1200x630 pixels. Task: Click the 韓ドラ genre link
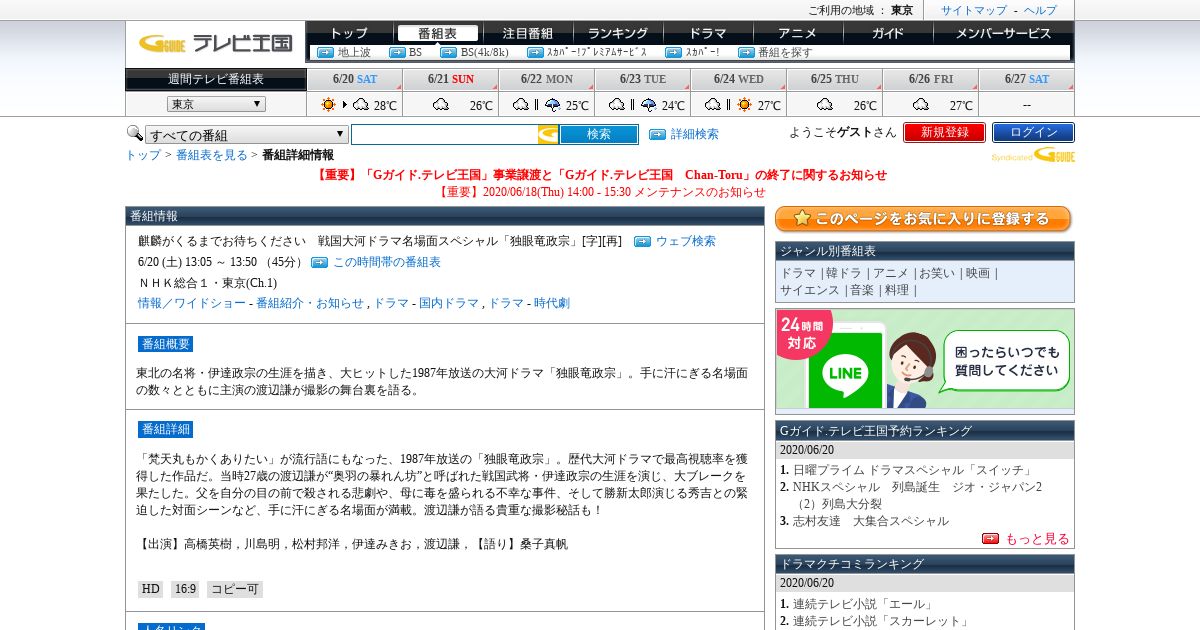844,273
